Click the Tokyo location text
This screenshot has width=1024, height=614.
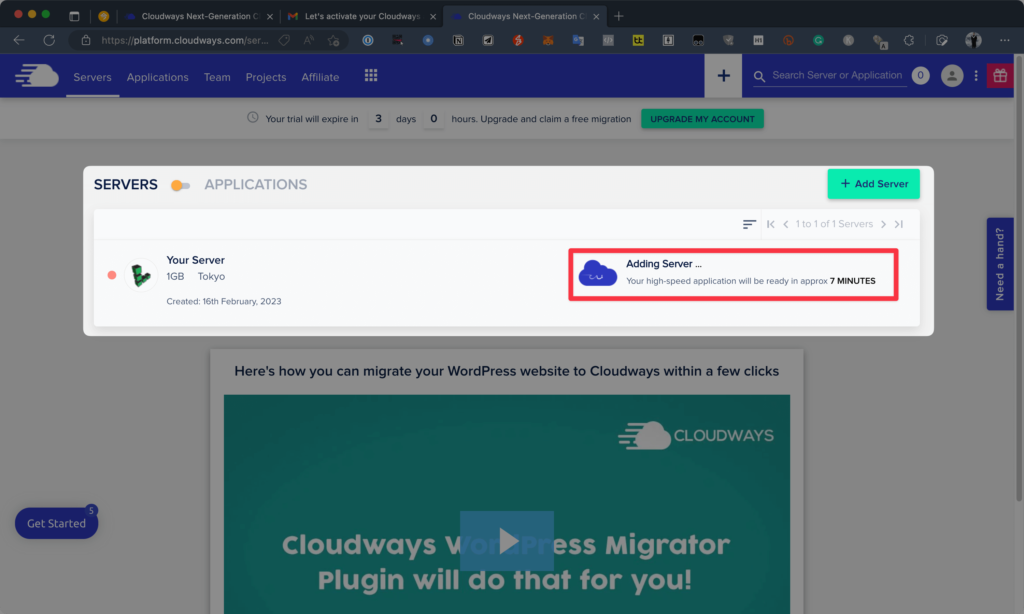coord(211,276)
